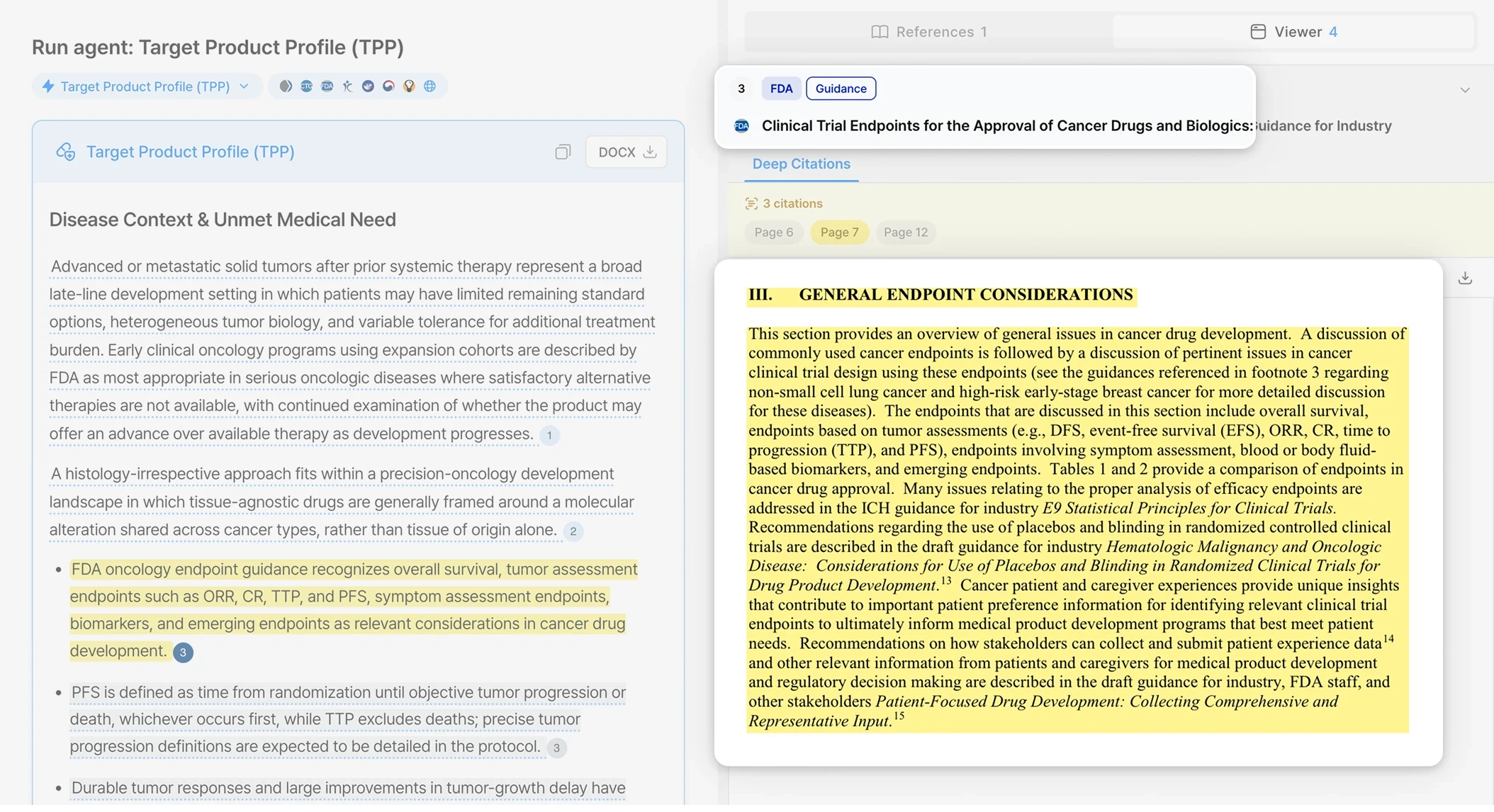1494x812 pixels.
Task: Click the Guidance tag on reference card
Action: coord(841,89)
